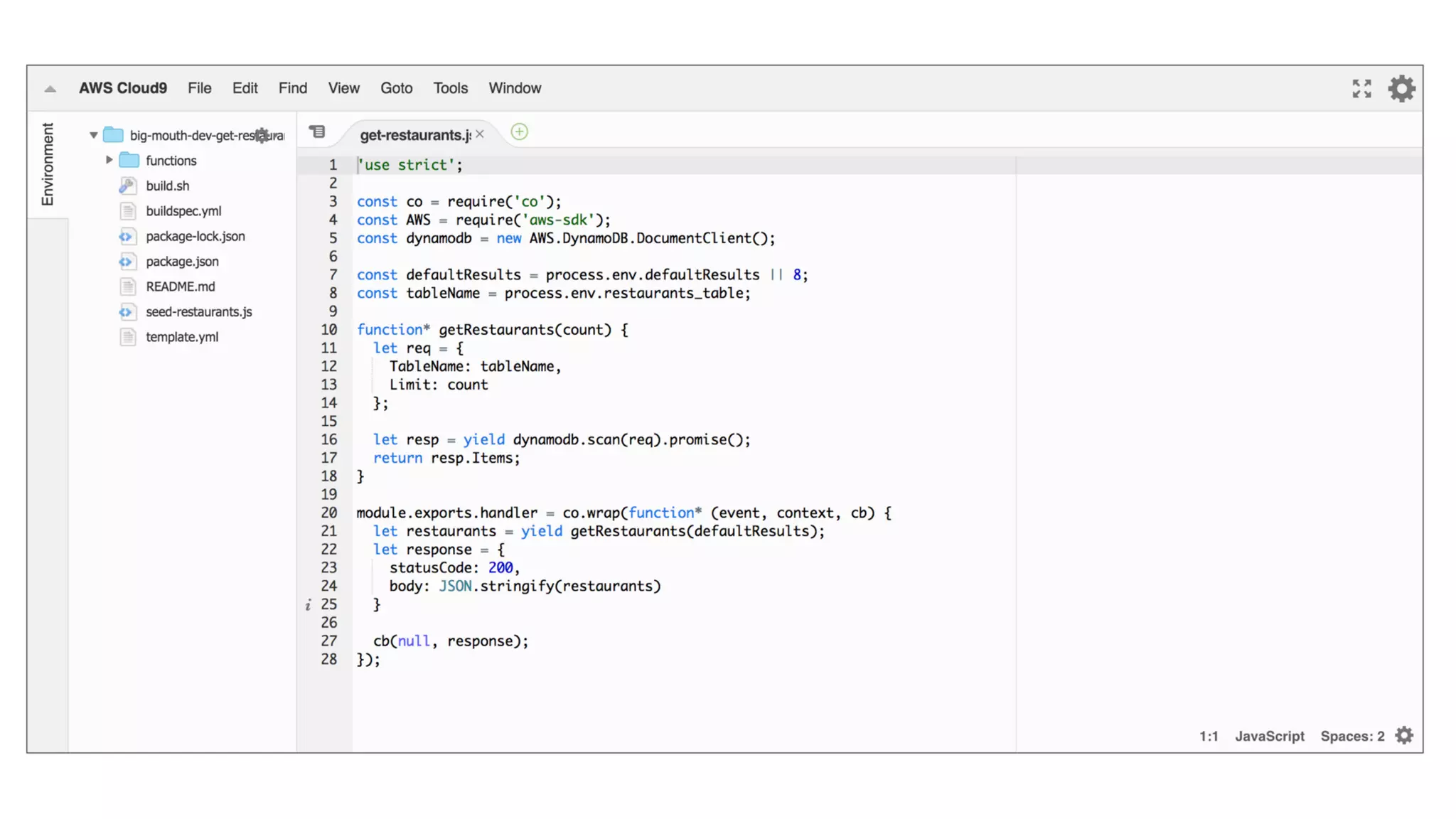Screen dimensions: 1456x819
Task: Click line number 20 in the gutter
Action: (328, 513)
